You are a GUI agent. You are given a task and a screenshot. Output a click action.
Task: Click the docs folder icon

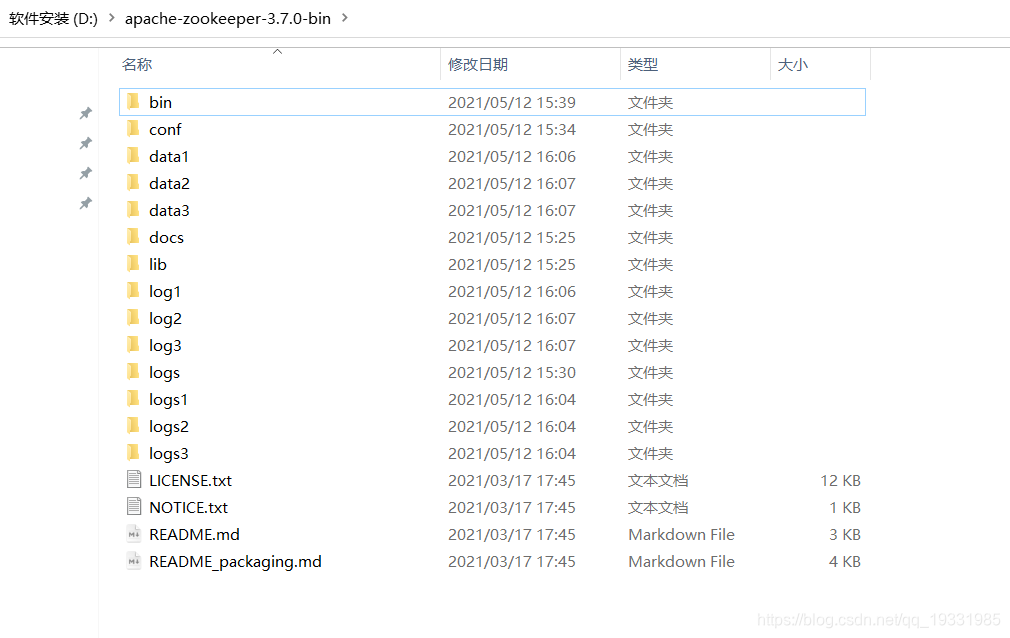click(133, 237)
